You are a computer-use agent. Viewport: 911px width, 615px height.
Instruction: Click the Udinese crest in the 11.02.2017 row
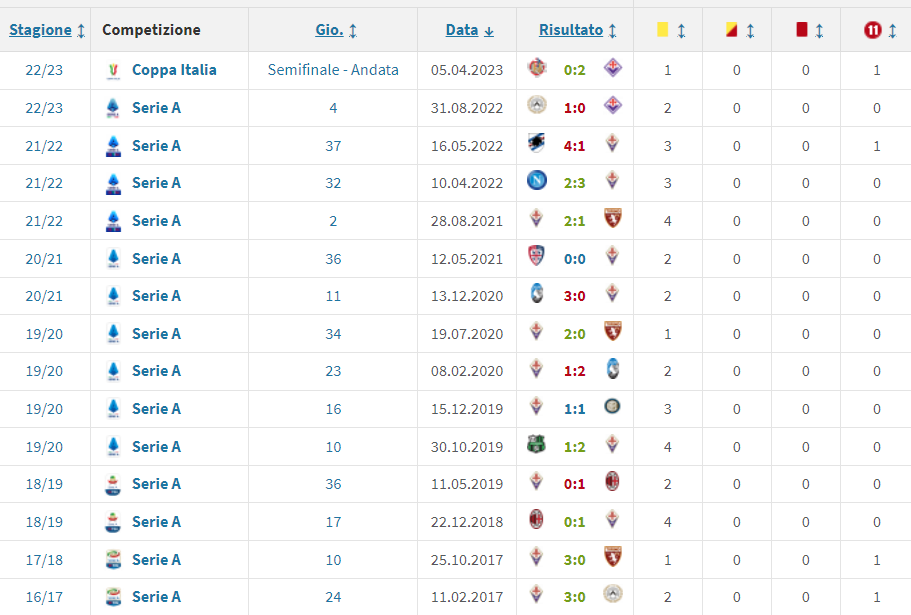point(612,595)
